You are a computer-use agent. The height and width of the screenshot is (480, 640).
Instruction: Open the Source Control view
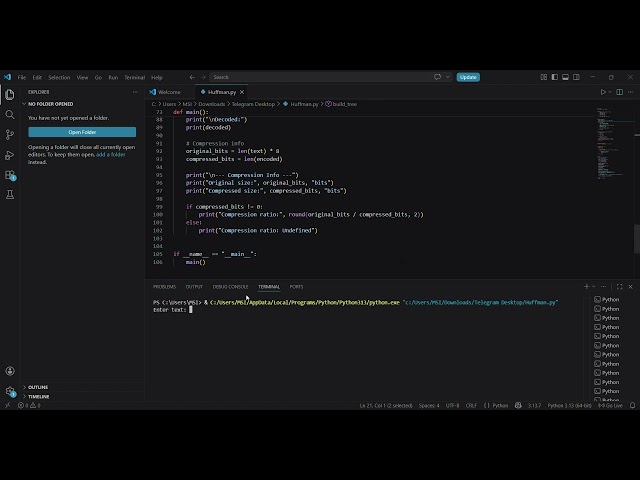[x=10, y=135]
